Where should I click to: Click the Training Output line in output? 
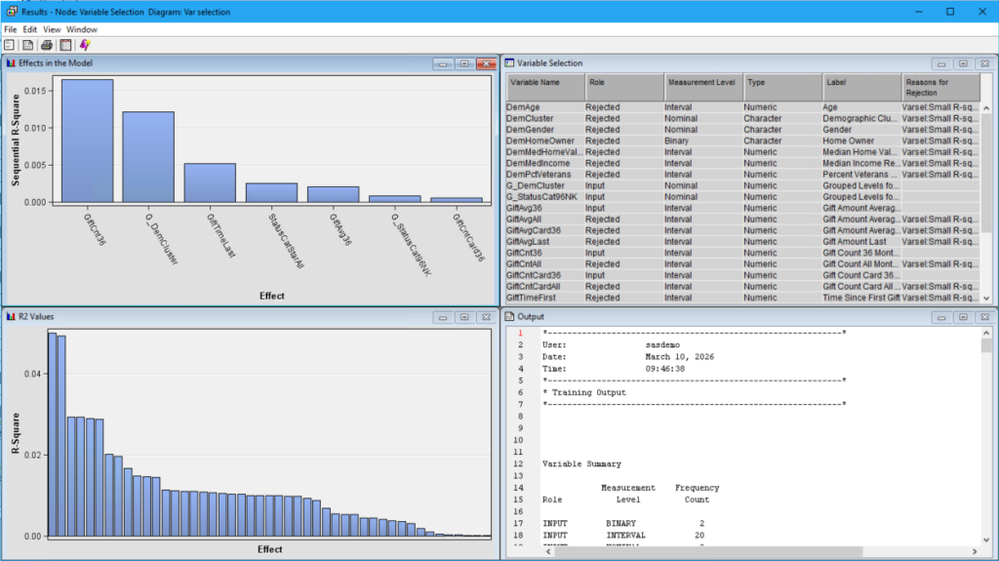tap(584, 392)
